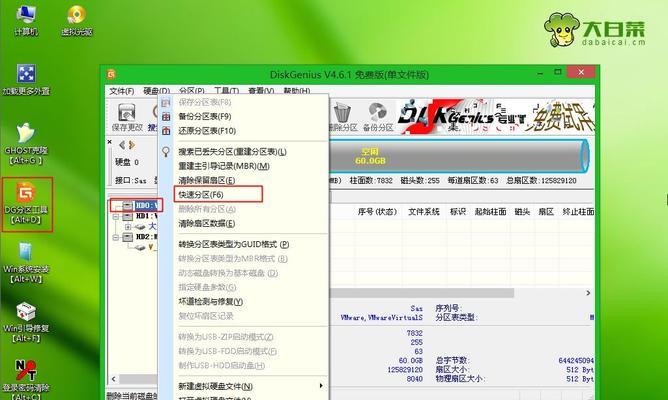Open the 计算机 desktop icon

pyautogui.click(x=26, y=19)
